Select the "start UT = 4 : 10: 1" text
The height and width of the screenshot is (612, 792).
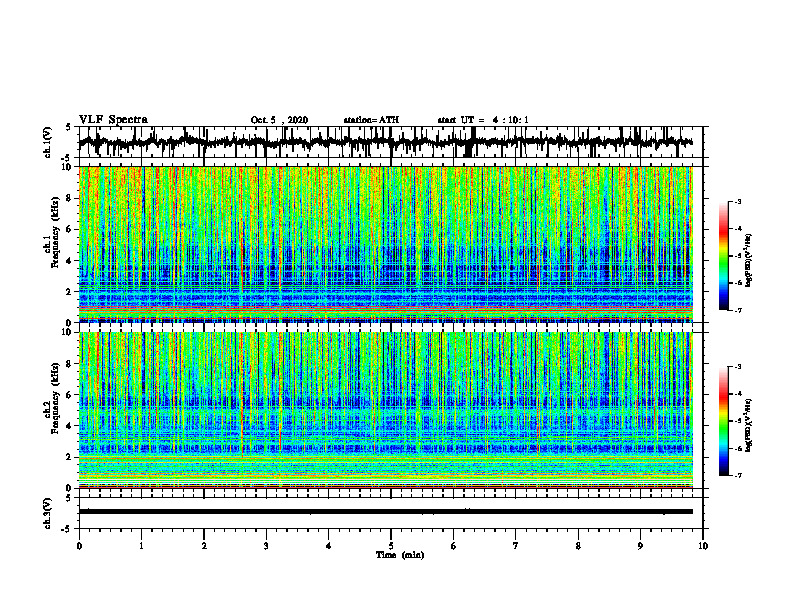click(483, 120)
